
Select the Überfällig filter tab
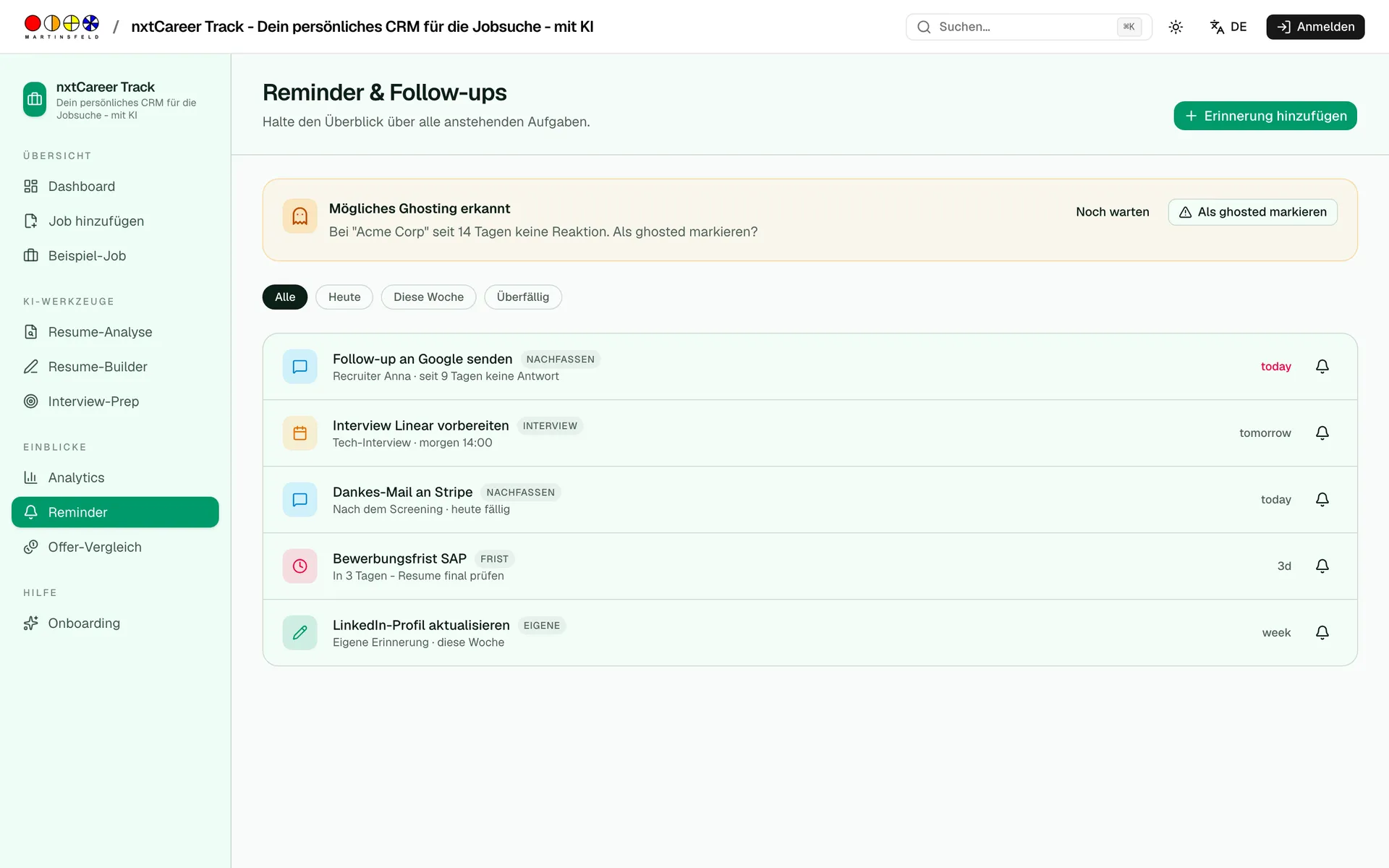coord(523,297)
